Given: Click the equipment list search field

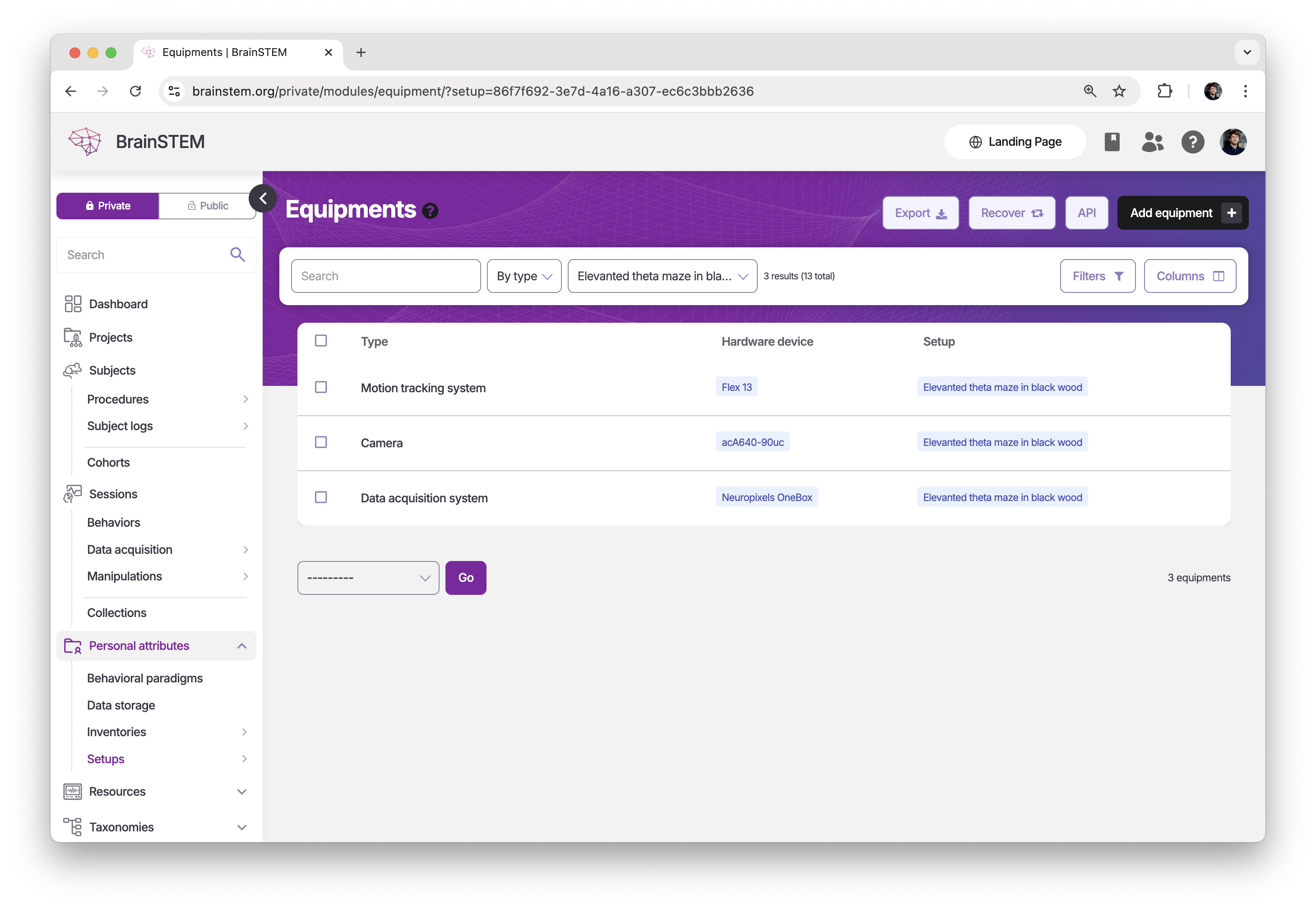Looking at the screenshot, I should click(385, 276).
